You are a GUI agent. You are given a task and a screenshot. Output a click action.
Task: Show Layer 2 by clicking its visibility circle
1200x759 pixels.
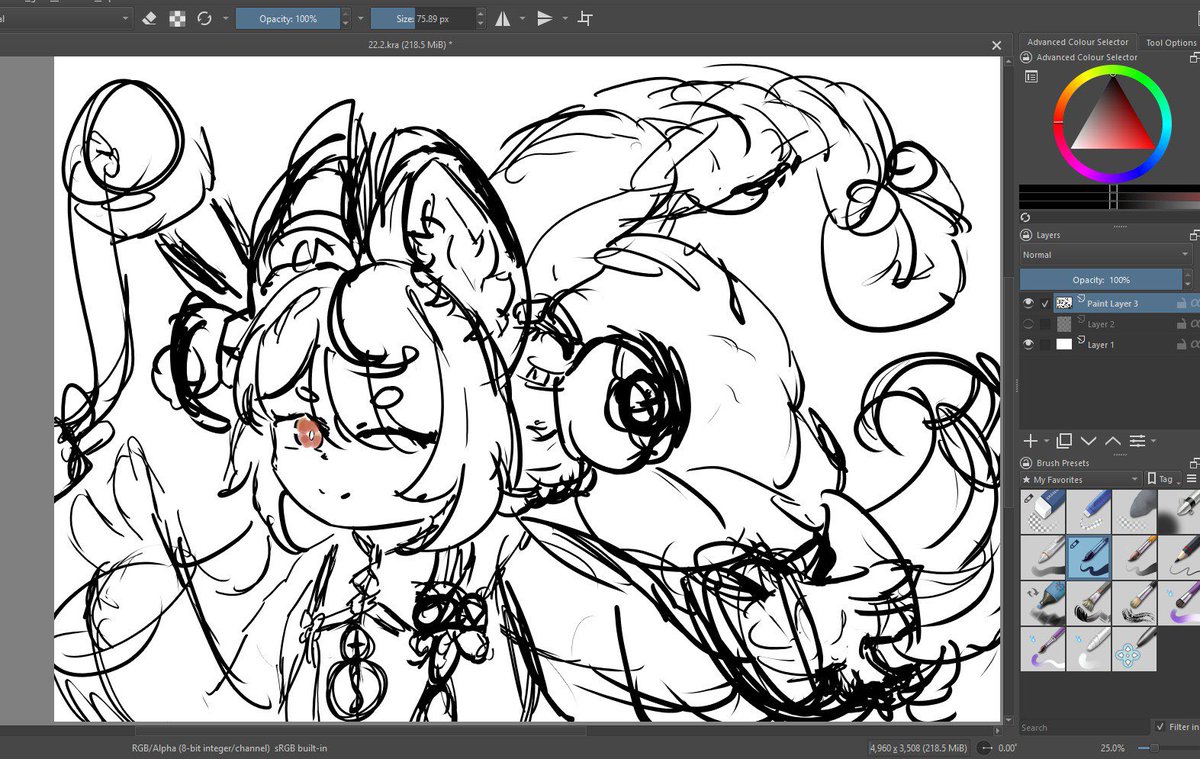click(1027, 323)
